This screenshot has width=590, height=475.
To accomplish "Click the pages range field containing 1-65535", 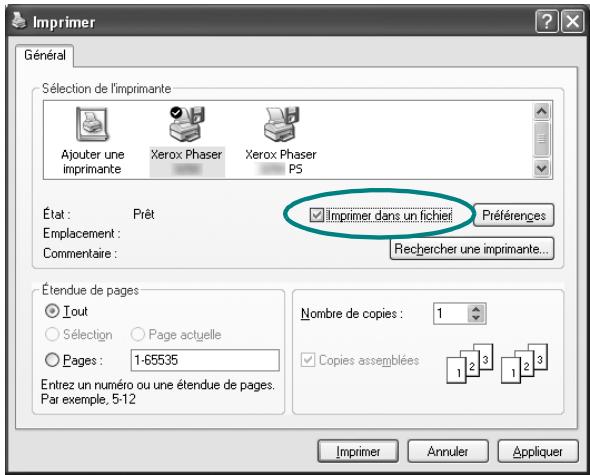I will click(205, 360).
